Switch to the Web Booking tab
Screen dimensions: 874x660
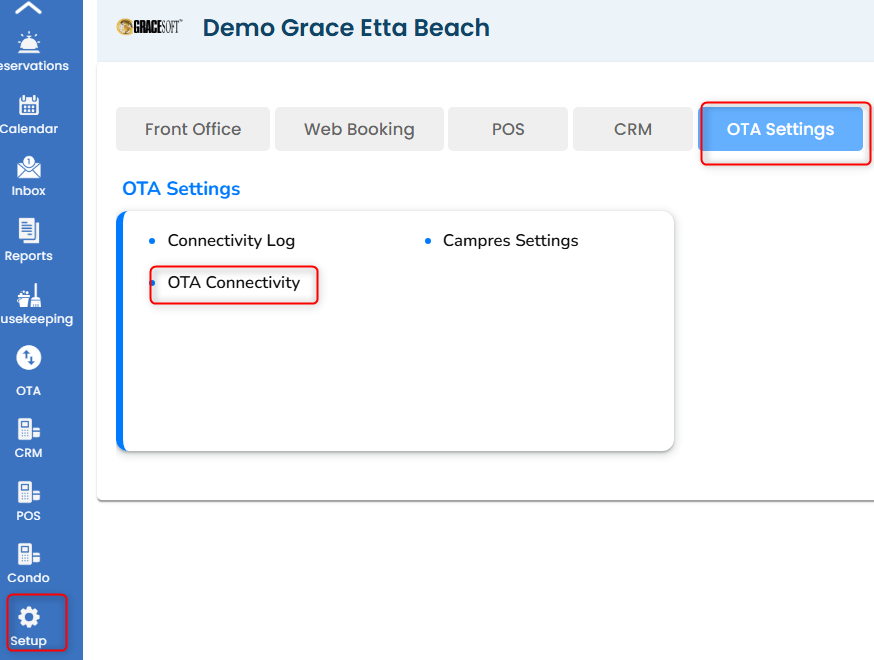pyautogui.click(x=359, y=129)
